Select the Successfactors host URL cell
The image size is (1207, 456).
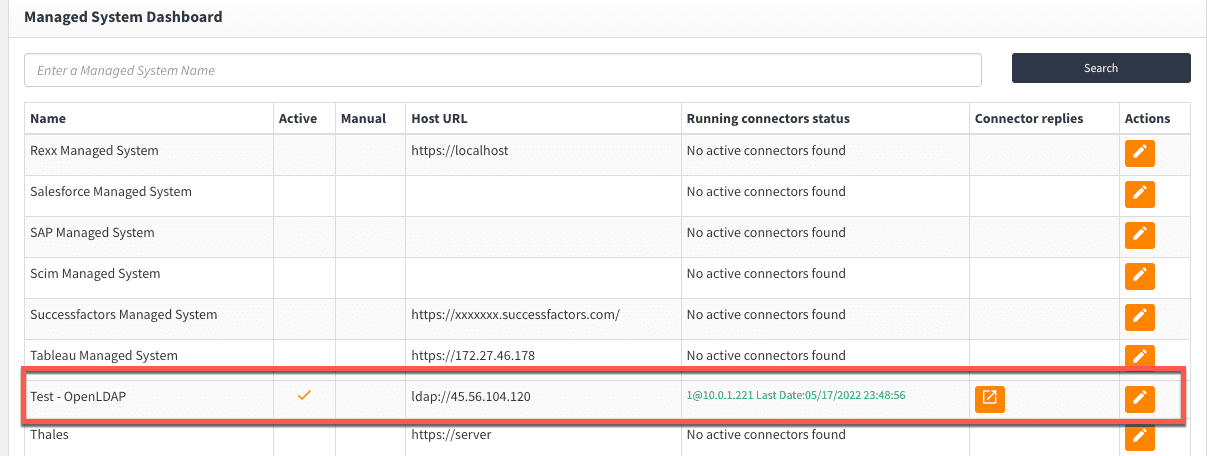tap(515, 315)
